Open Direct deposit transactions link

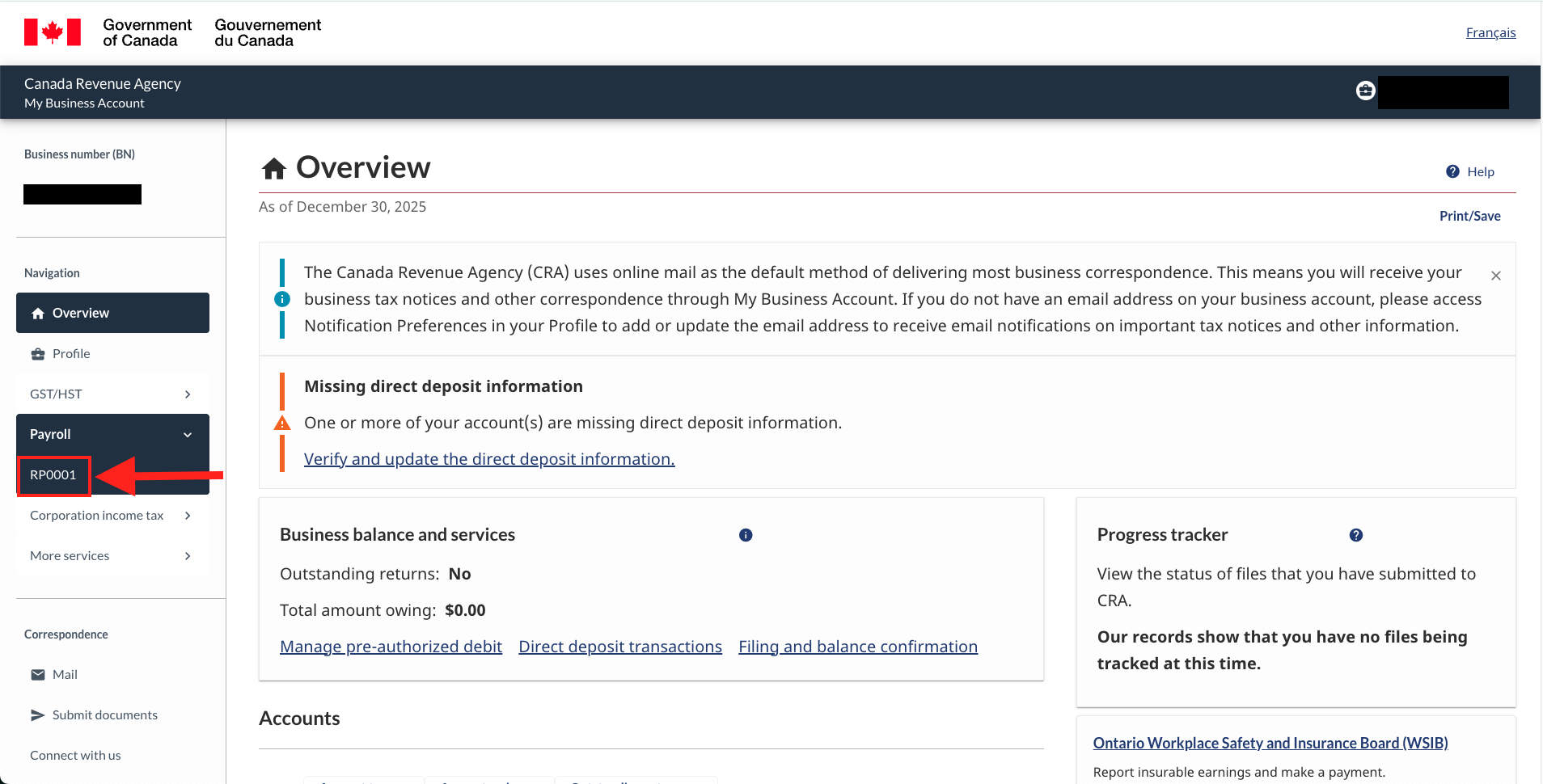coord(620,647)
